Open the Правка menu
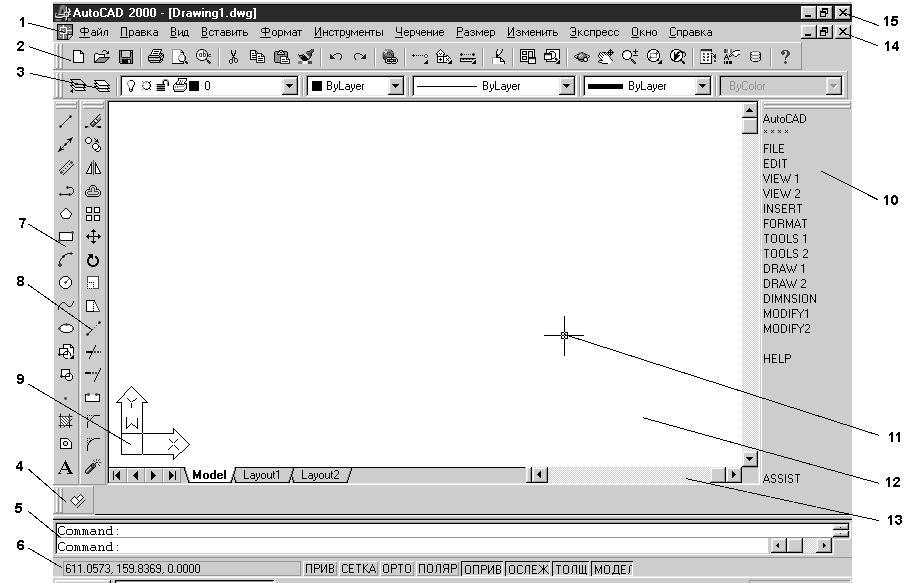The image size is (908, 583). [139, 32]
